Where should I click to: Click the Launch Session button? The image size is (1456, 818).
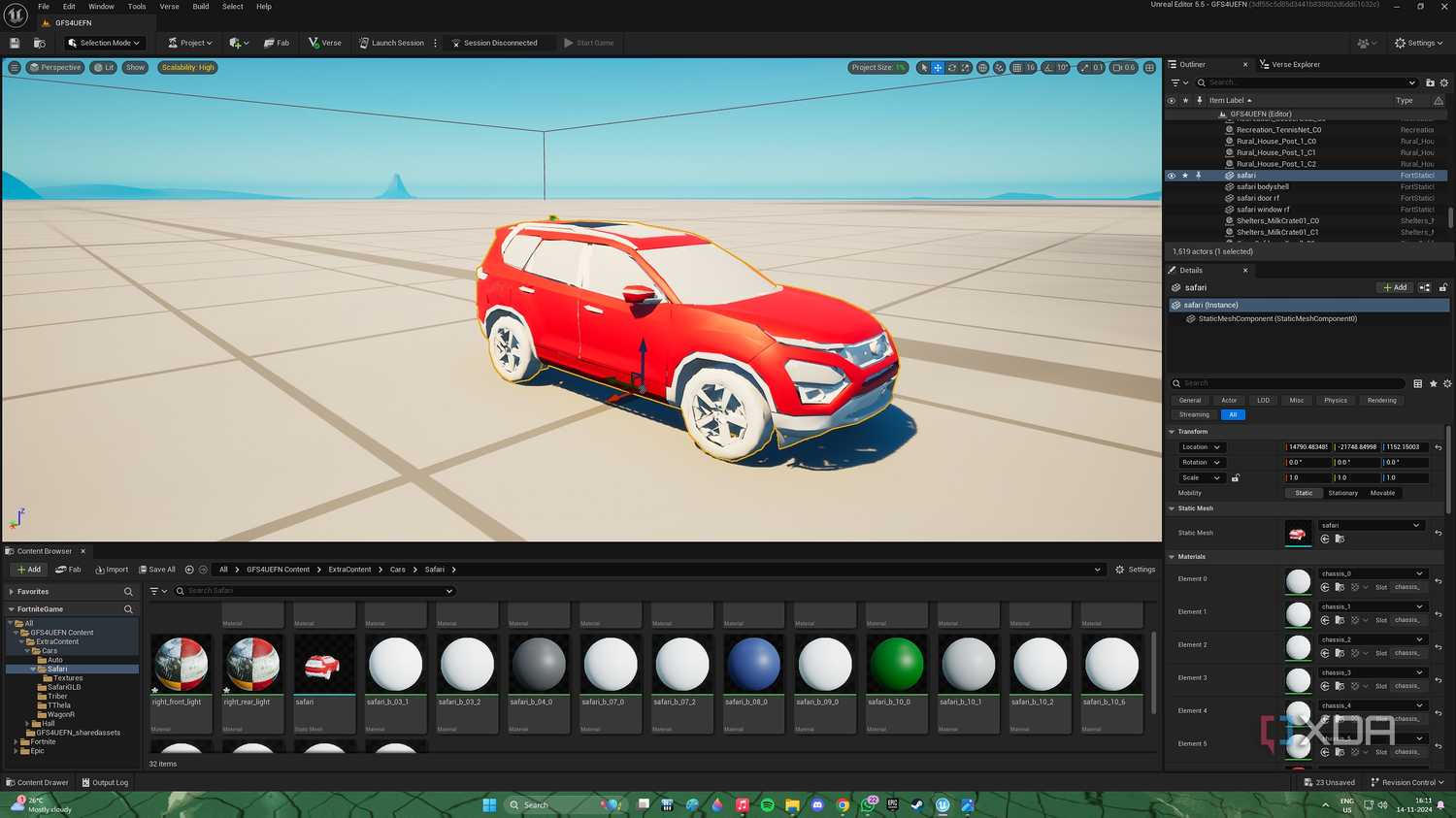tap(391, 43)
